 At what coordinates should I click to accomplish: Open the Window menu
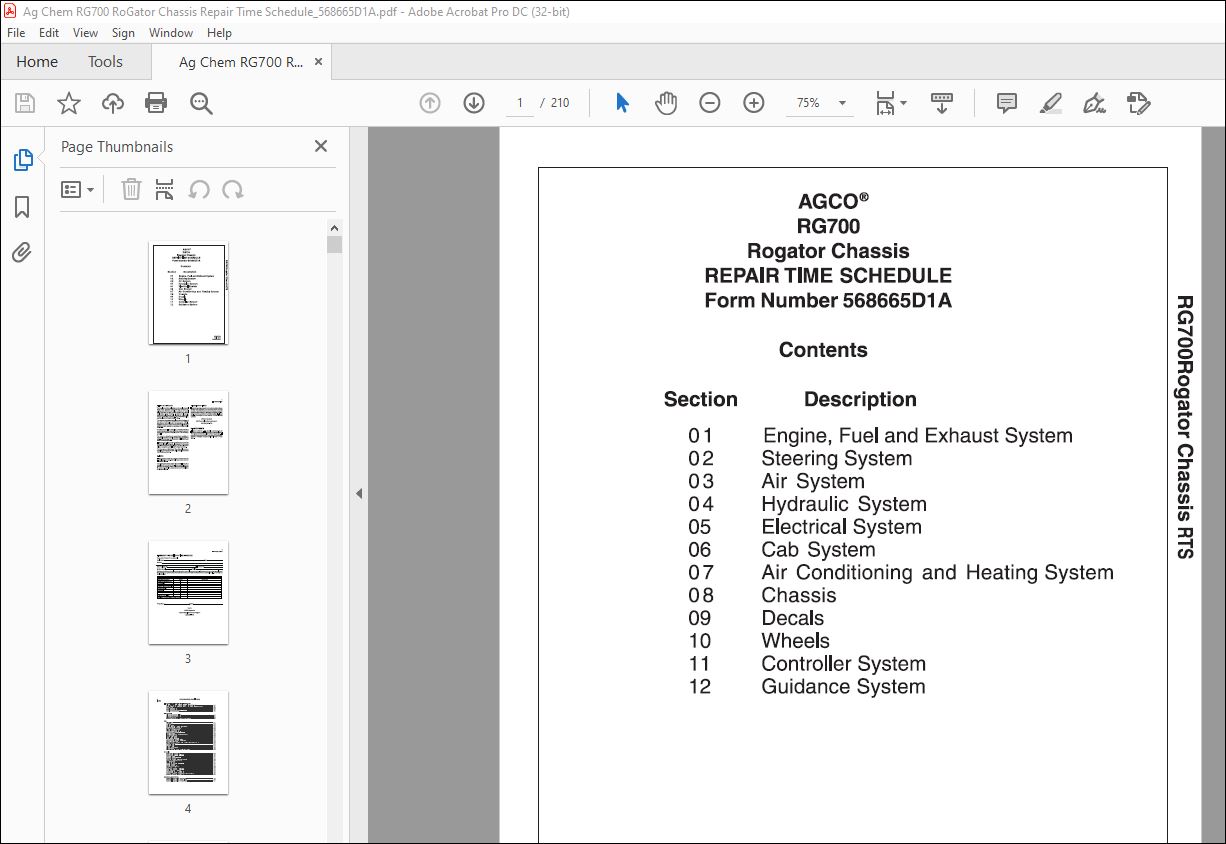[171, 33]
